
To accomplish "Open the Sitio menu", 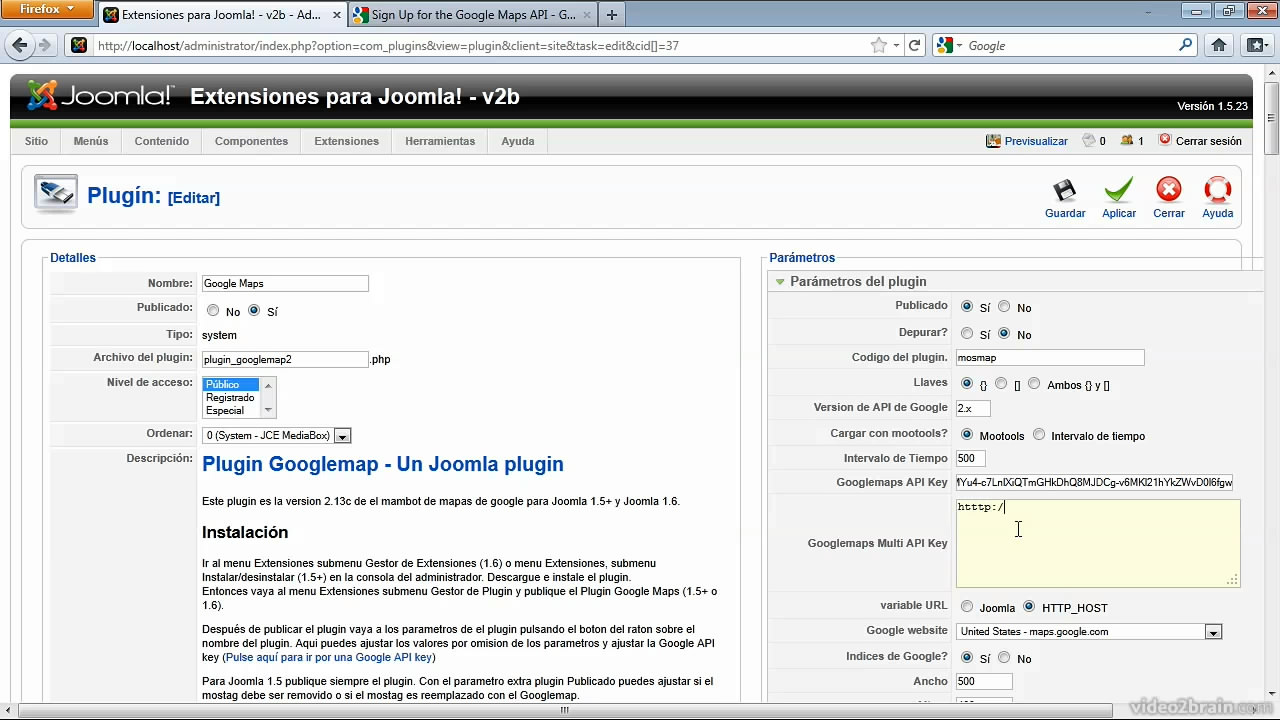I will click(x=36, y=141).
